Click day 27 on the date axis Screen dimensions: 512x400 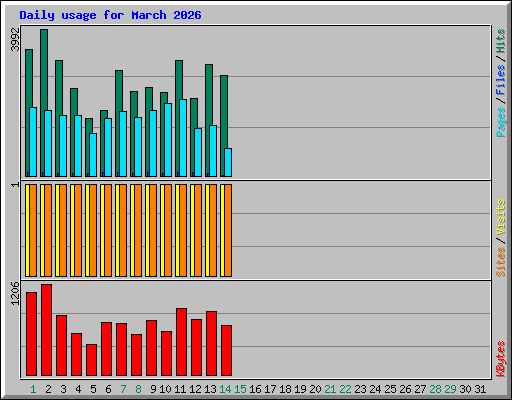coord(420,389)
